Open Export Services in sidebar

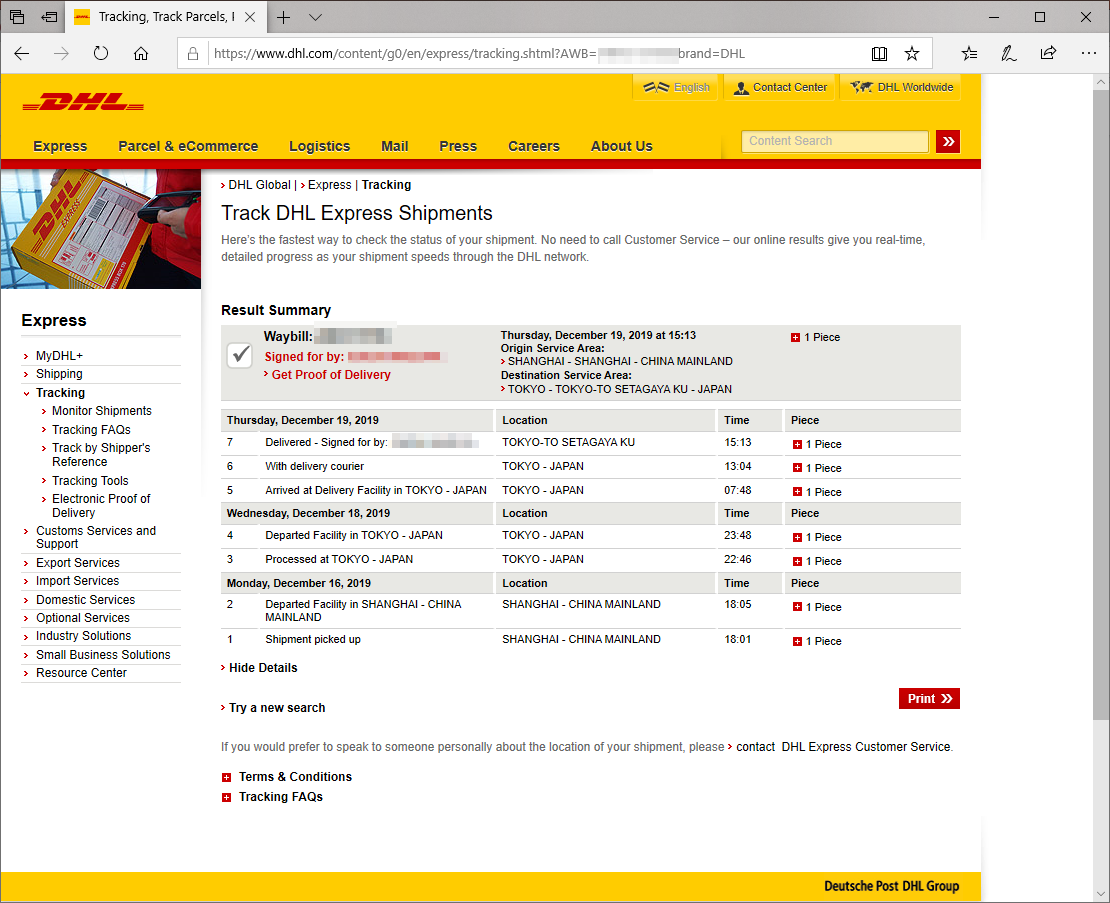point(78,563)
